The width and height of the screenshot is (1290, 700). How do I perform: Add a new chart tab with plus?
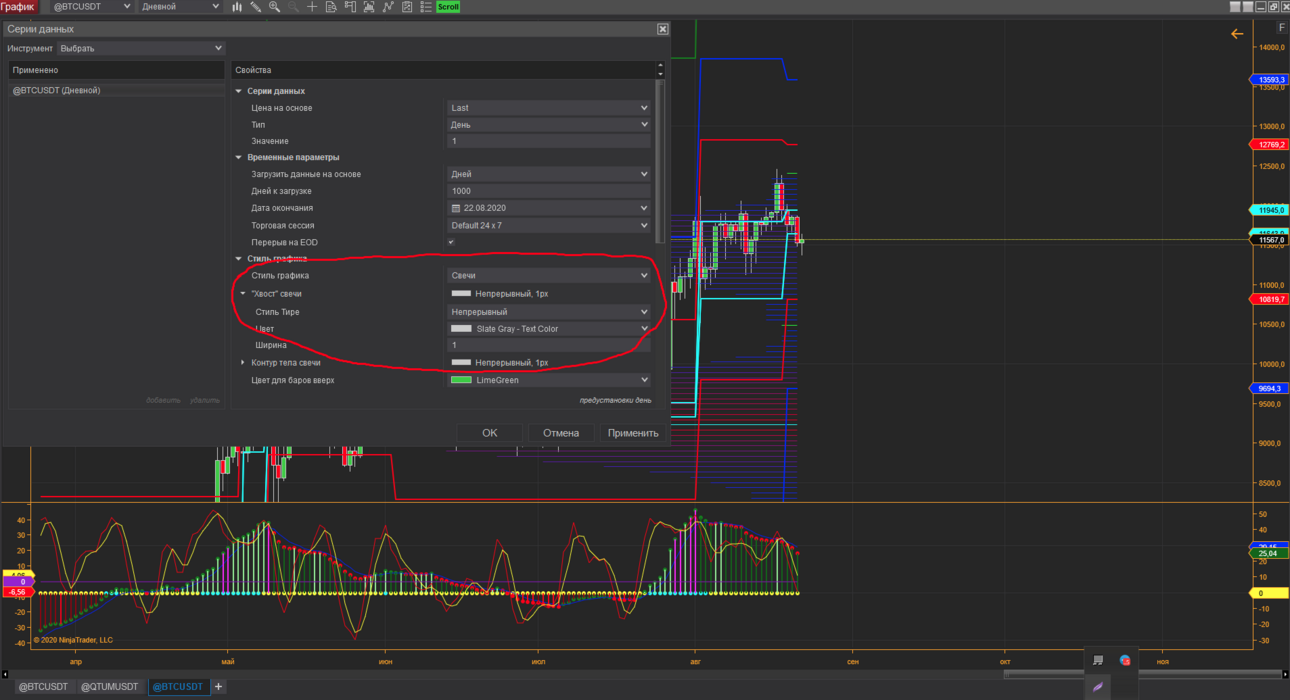click(x=219, y=687)
